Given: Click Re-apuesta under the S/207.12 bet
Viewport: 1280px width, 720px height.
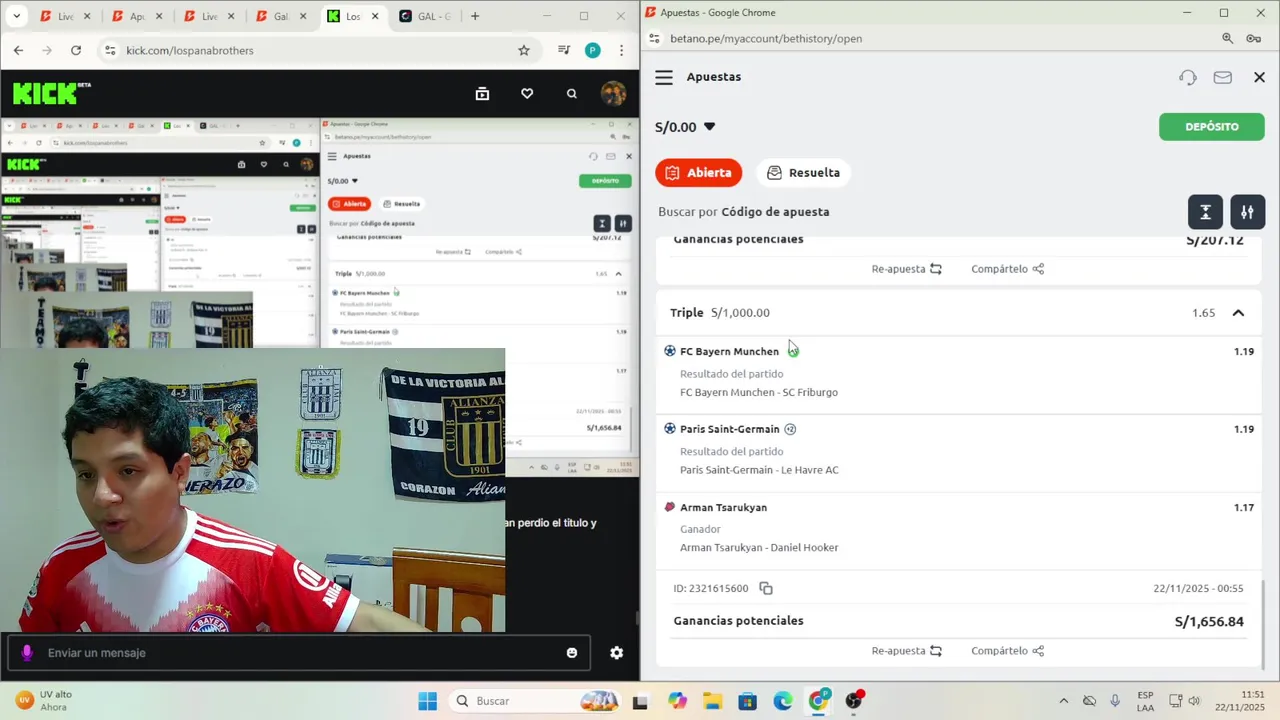Looking at the screenshot, I should pos(906,269).
